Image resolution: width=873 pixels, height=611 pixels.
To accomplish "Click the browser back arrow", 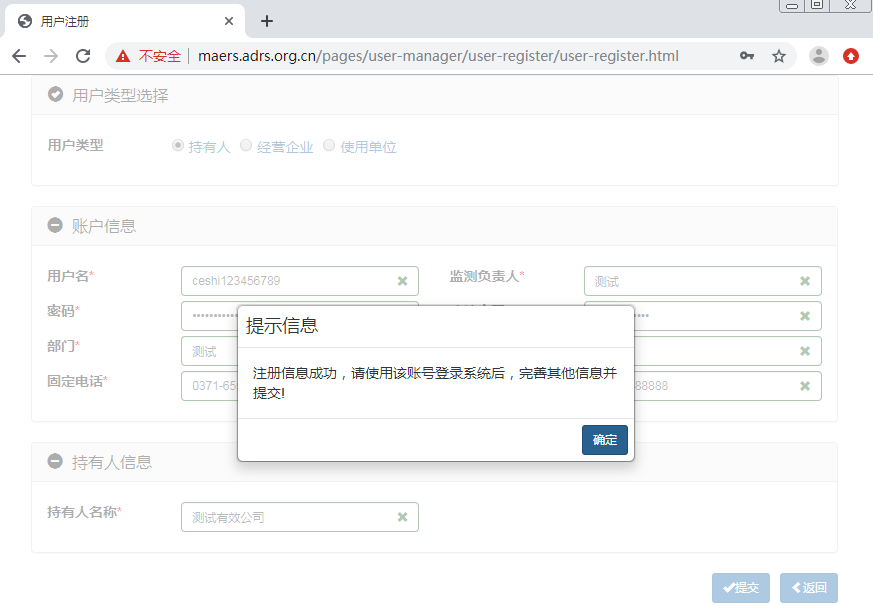I will 19,56.
